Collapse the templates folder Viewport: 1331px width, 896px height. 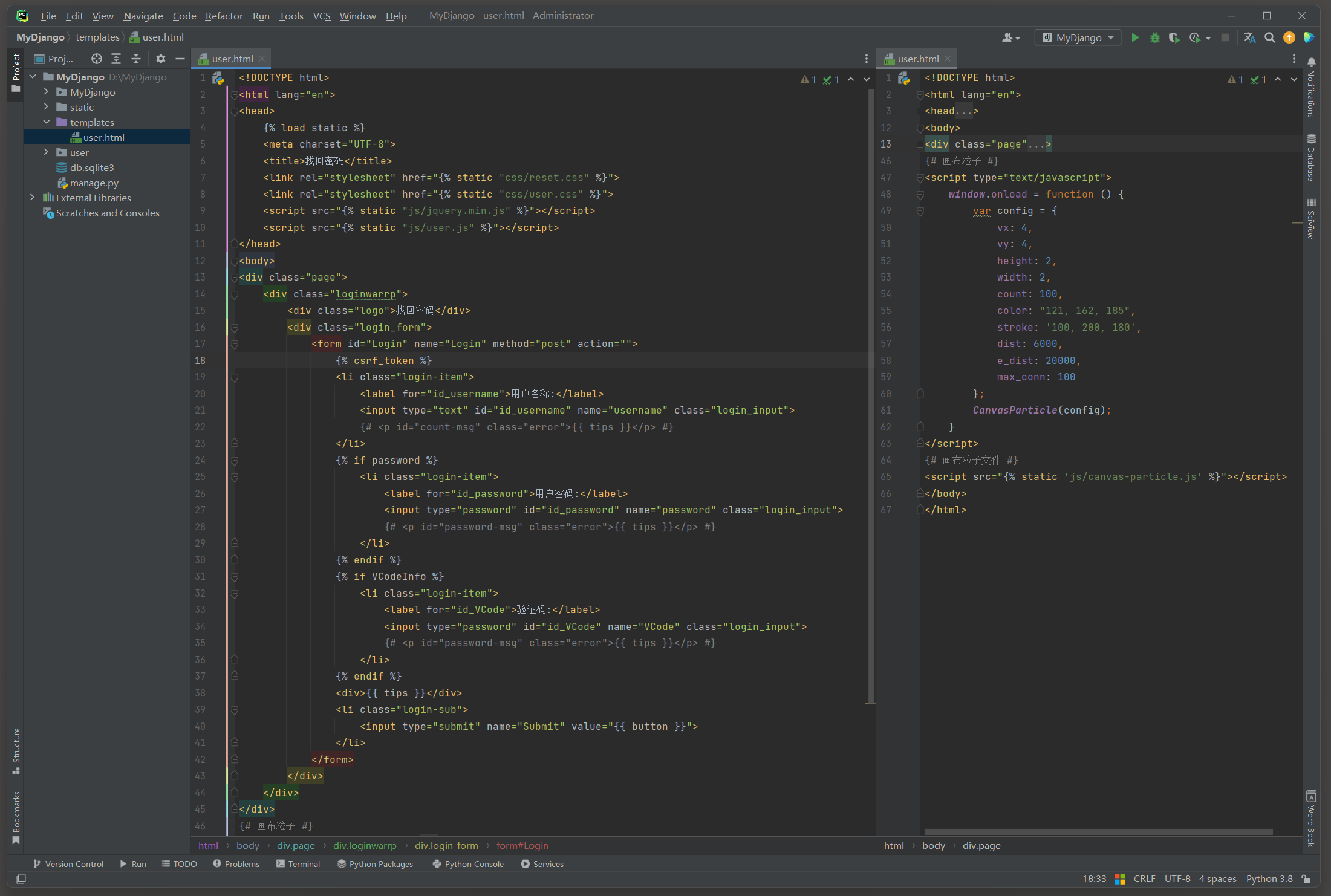[x=46, y=122]
